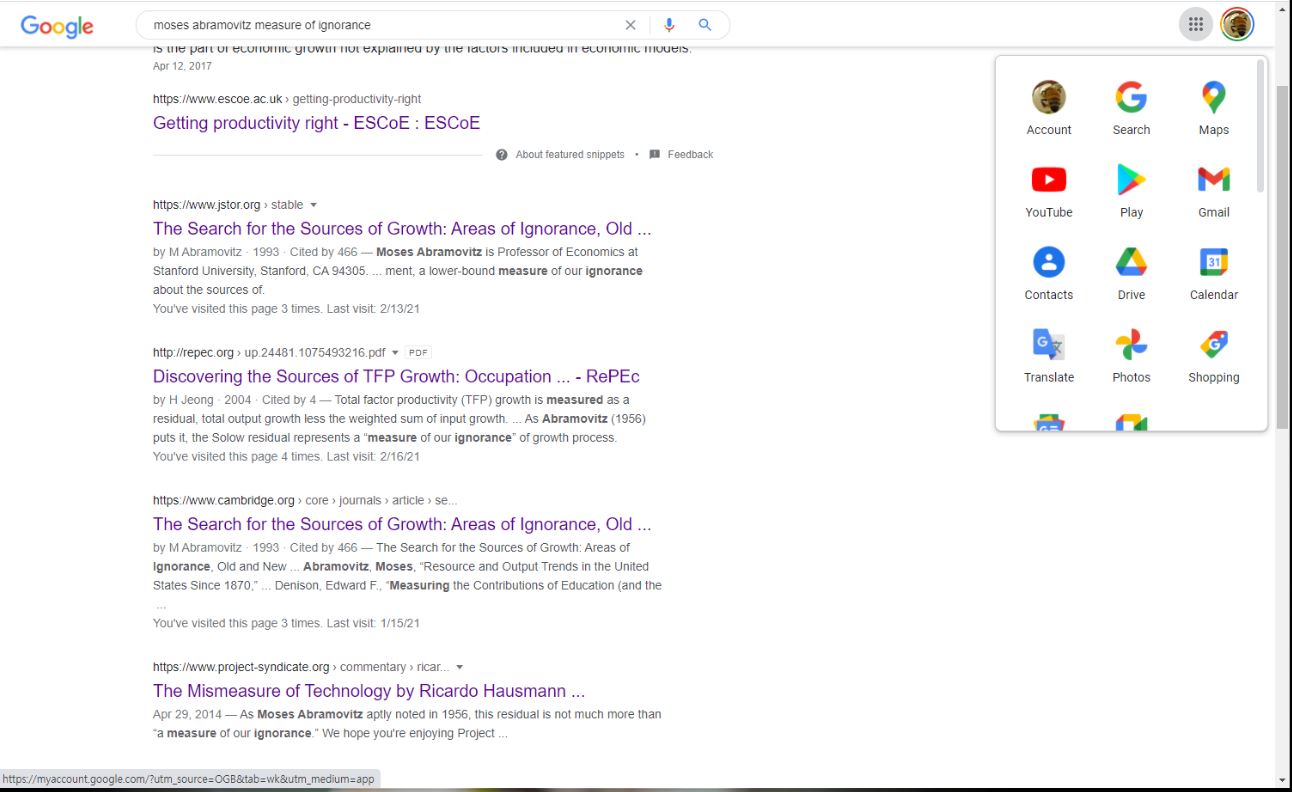Expand project-syndicate.org result options arrow
The height and width of the screenshot is (792, 1292).
(x=459, y=667)
